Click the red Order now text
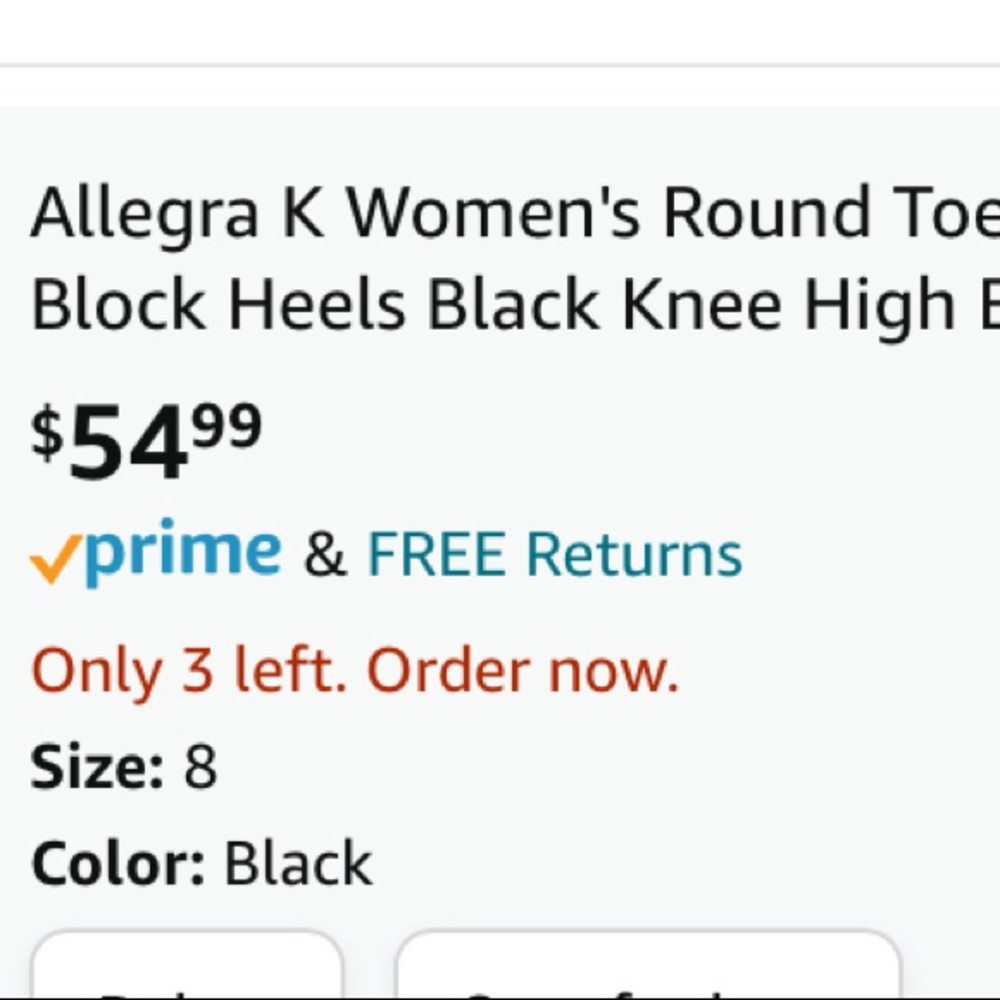Screen dimensions: 1000x1000 (x=522, y=670)
